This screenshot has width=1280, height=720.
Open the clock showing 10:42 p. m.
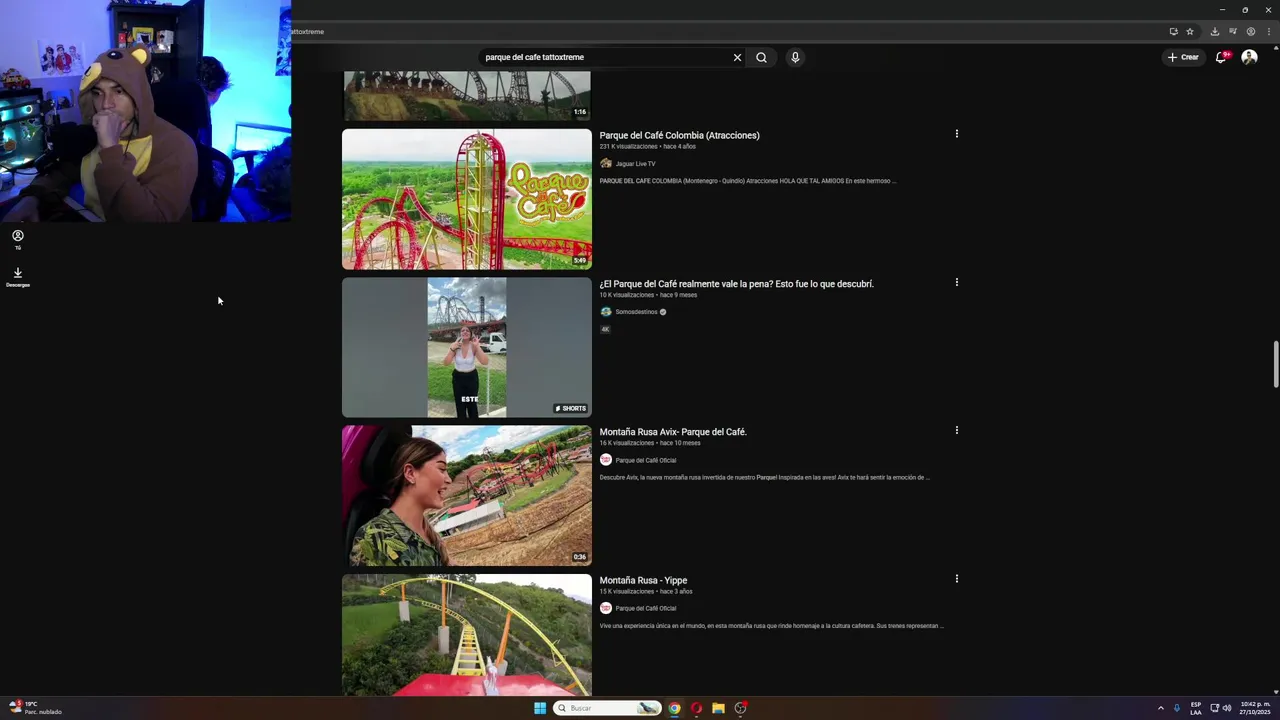coord(1255,708)
